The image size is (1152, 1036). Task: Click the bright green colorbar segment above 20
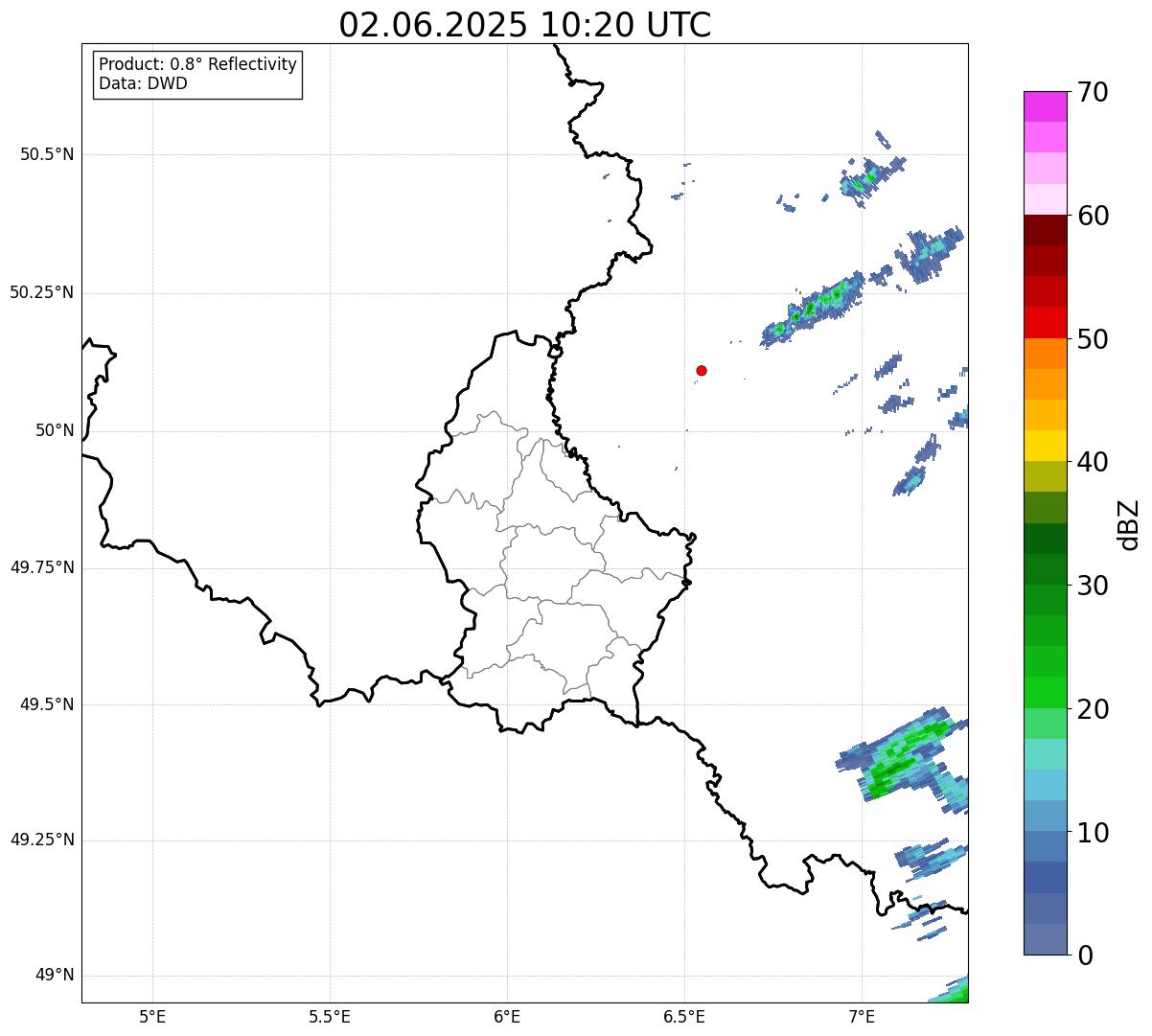[x=1046, y=693]
